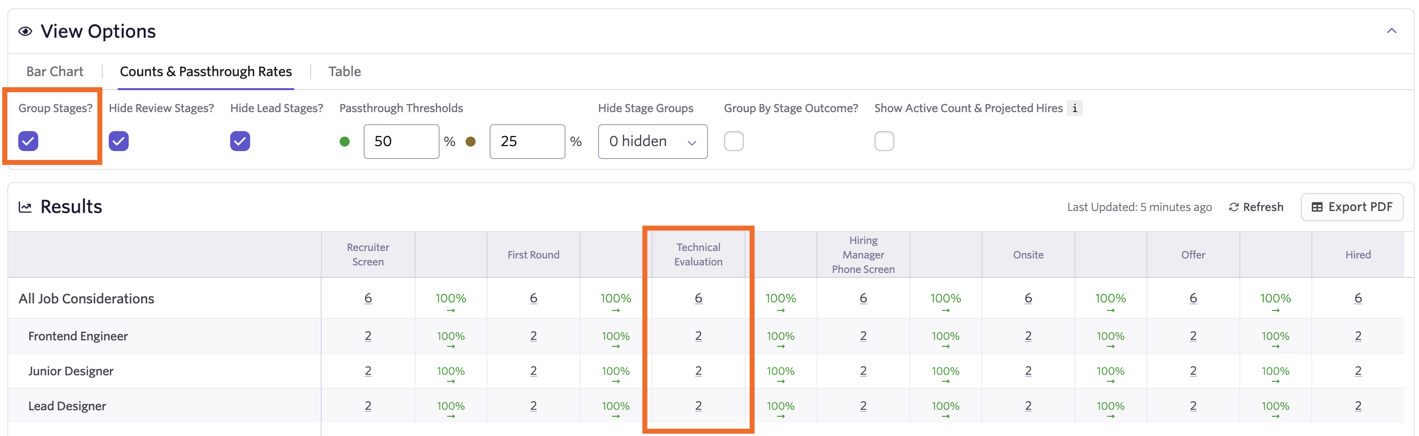
Task: Enable Group By Stage Outcome checkbox
Action: coord(734,141)
